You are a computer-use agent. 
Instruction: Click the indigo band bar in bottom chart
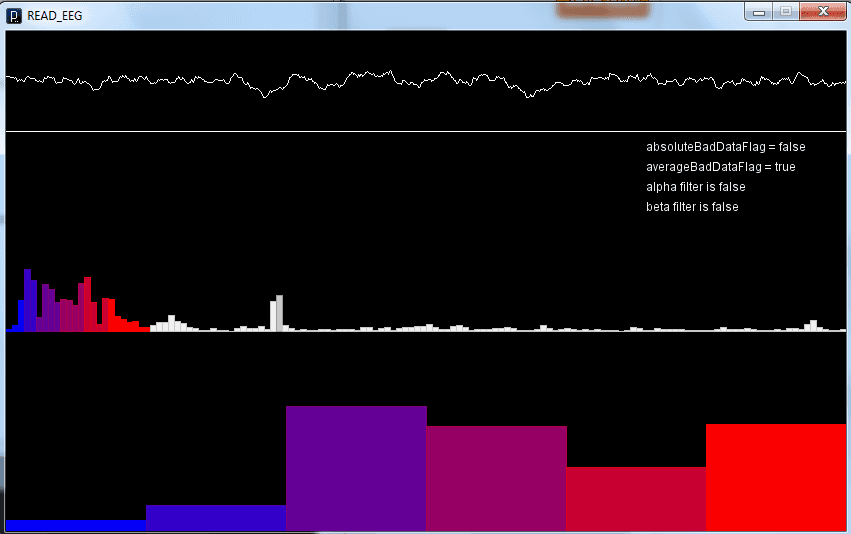tap(216, 518)
